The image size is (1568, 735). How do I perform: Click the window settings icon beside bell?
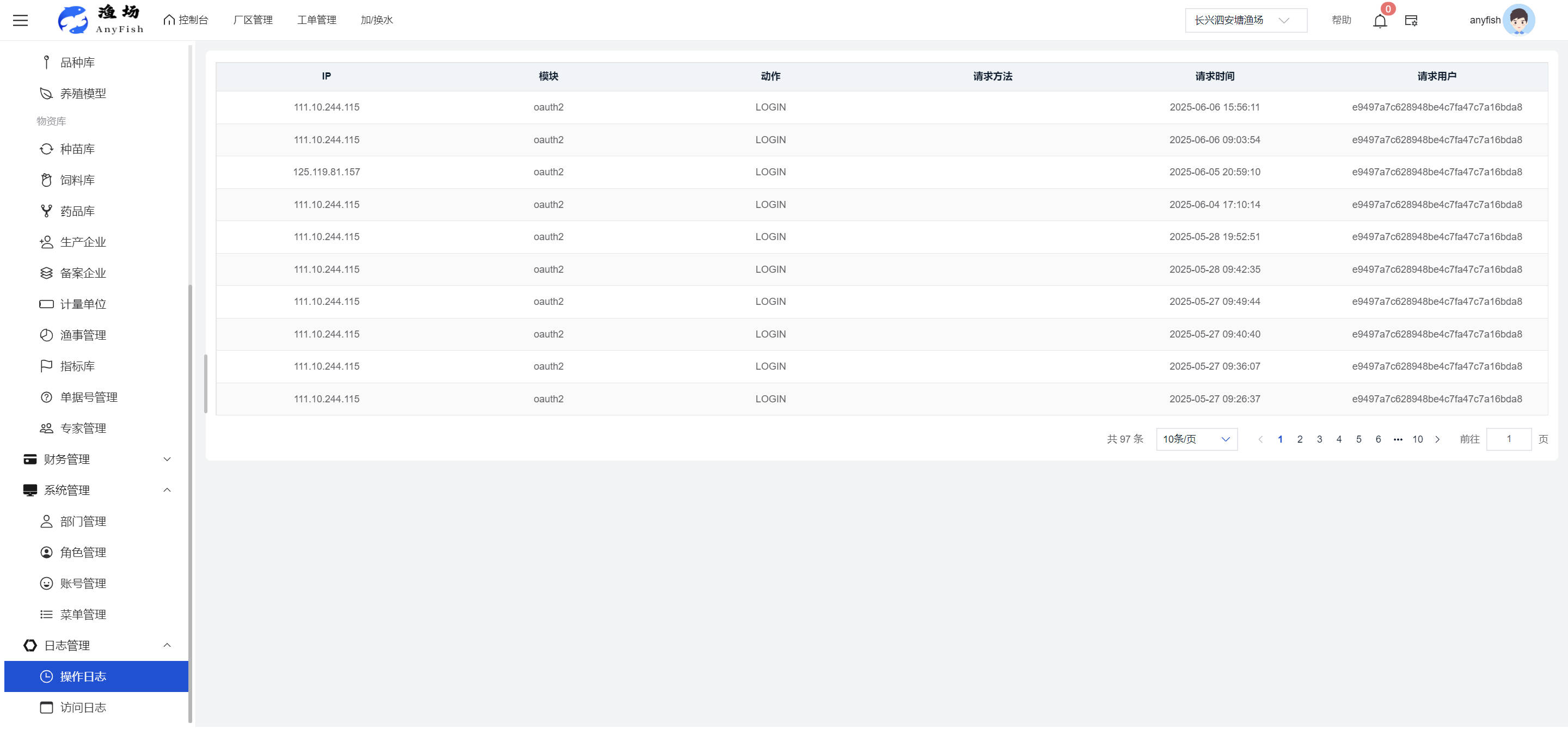[x=1411, y=21]
